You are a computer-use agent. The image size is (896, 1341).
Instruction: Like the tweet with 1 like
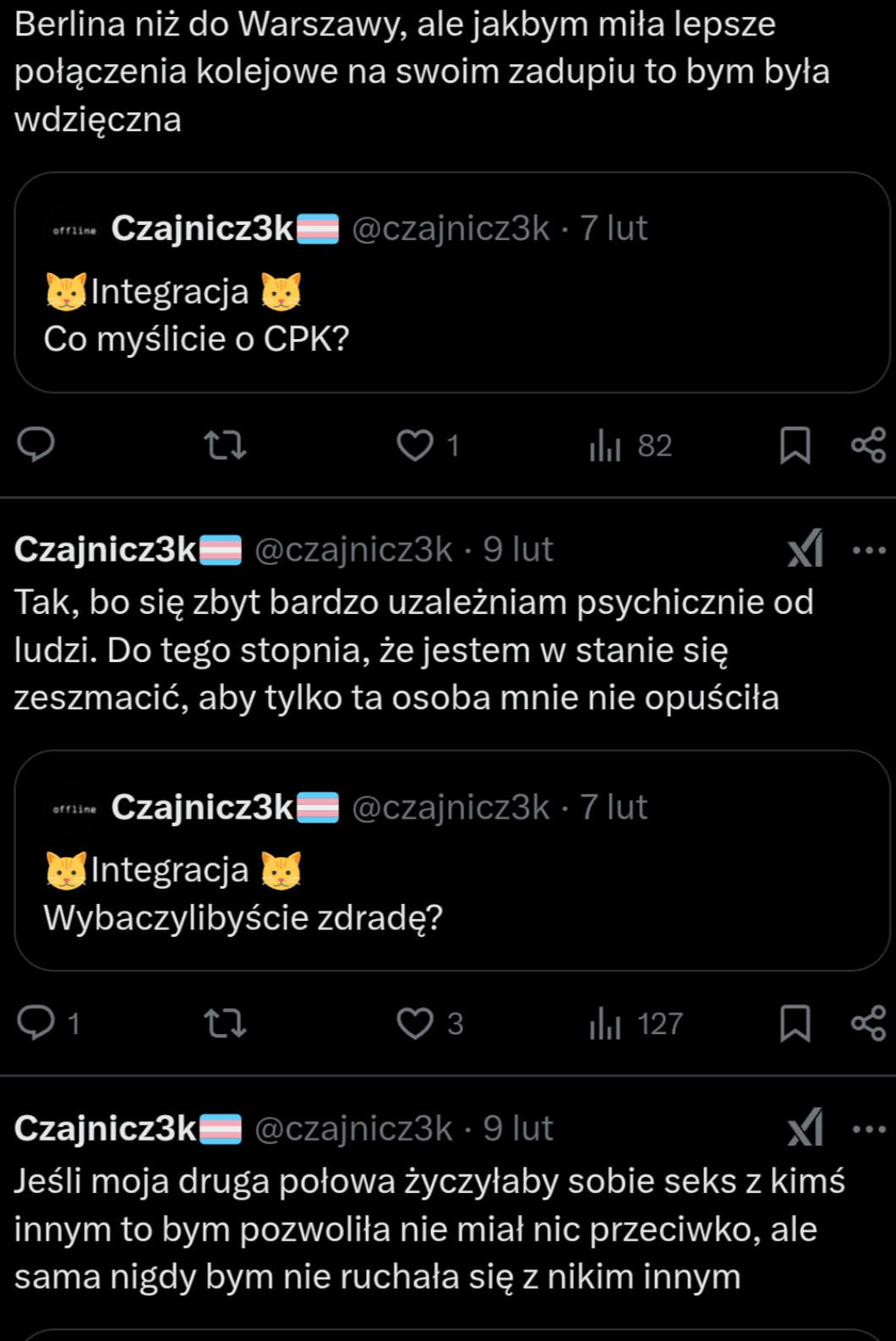tap(415, 446)
